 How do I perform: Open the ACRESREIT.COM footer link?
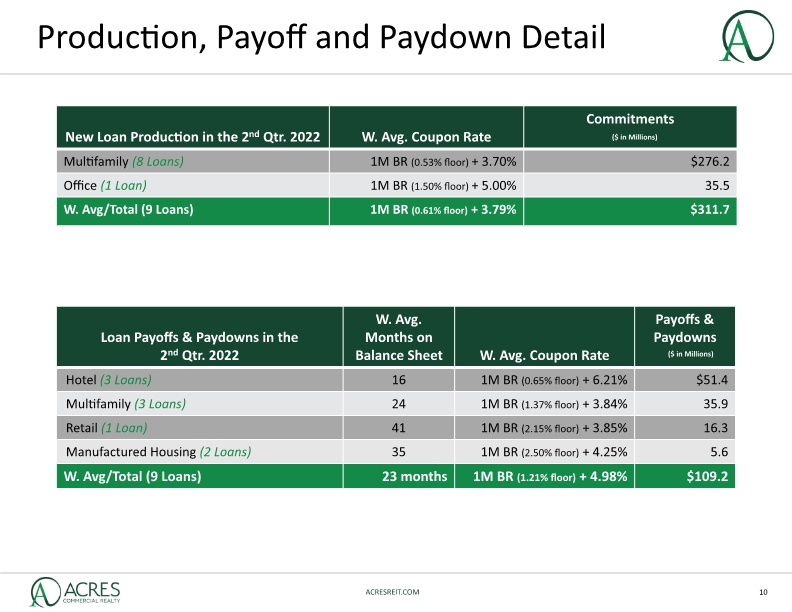(392, 592)
